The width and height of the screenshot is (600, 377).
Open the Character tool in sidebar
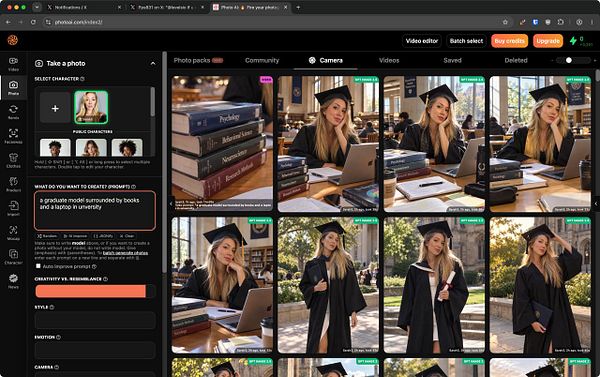pos(13,257)
